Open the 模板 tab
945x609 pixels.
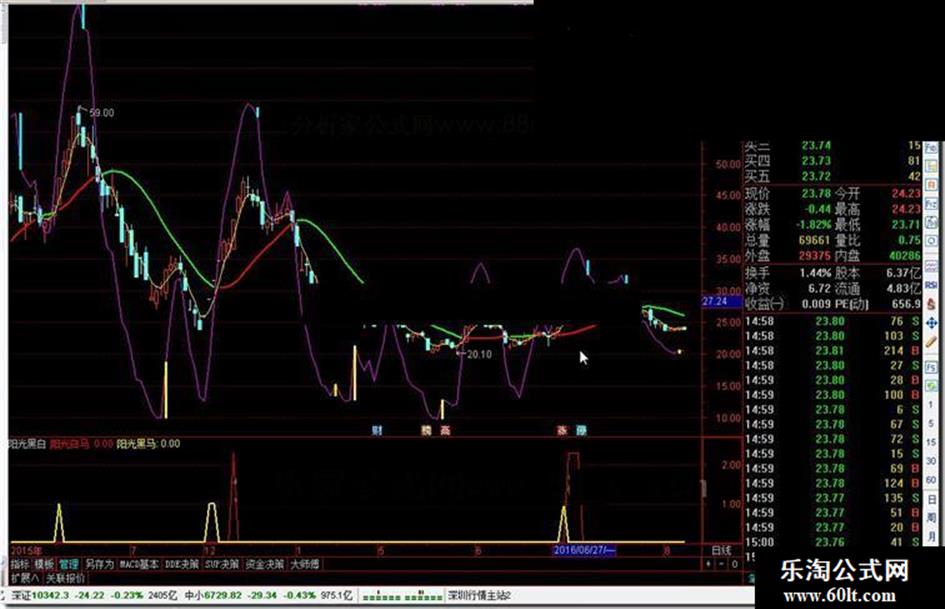click(44, 564)
